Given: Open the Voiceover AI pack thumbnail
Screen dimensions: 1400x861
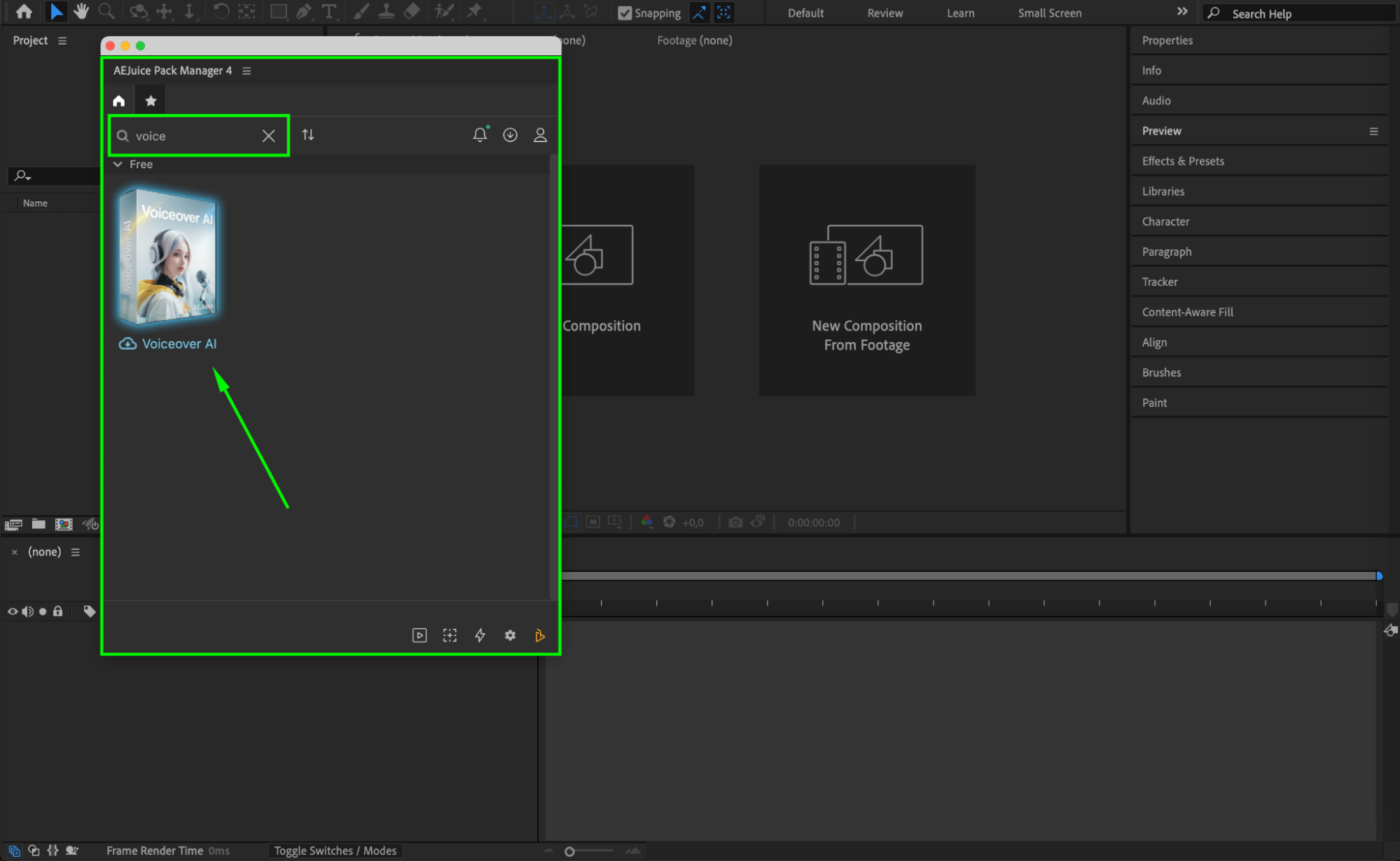Looking at the screenshot, I should coord(167,256).
